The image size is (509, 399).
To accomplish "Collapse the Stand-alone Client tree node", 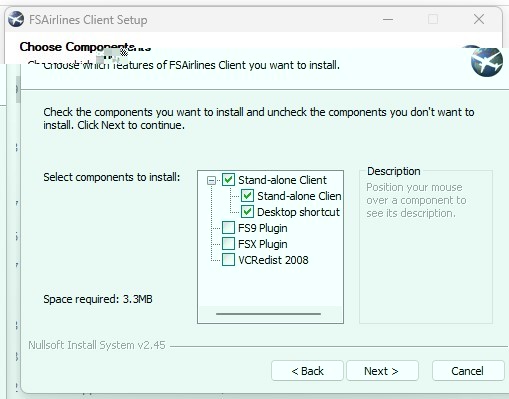I will point(211,180).
